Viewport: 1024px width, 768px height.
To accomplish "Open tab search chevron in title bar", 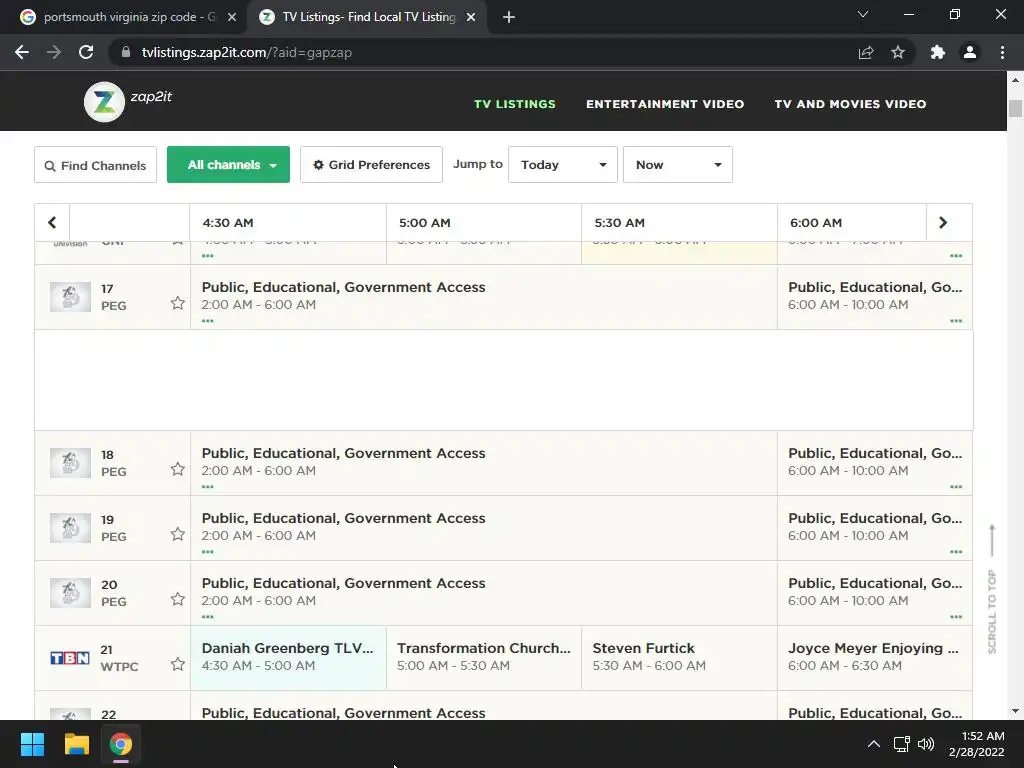I will coord(863,14).
